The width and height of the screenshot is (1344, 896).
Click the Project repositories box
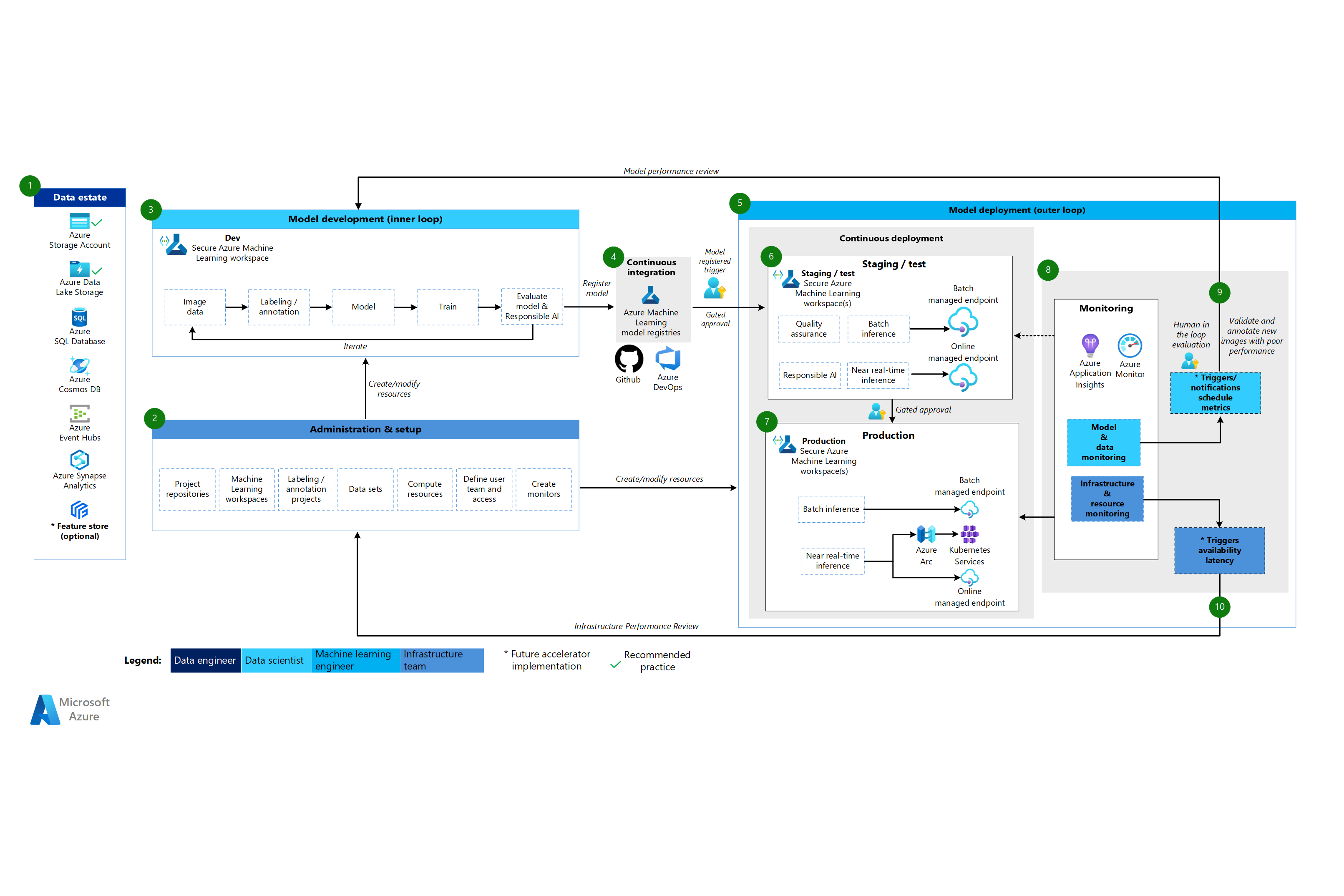click(x=187, y=489)
